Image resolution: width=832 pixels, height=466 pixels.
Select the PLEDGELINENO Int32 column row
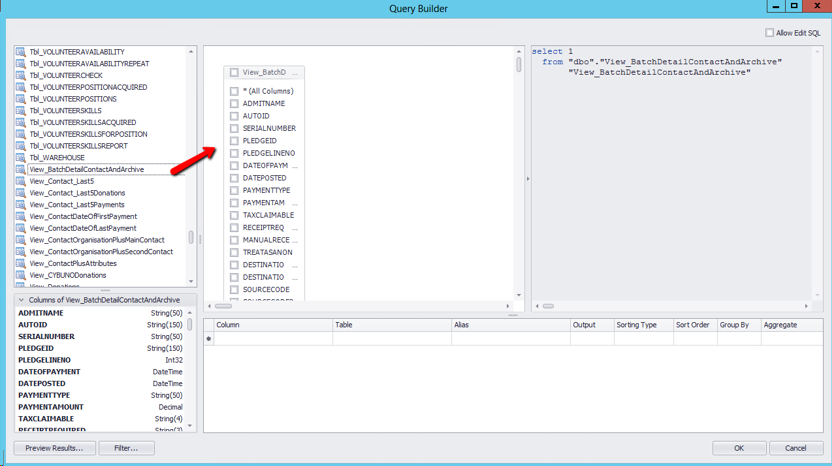(100, 360)
